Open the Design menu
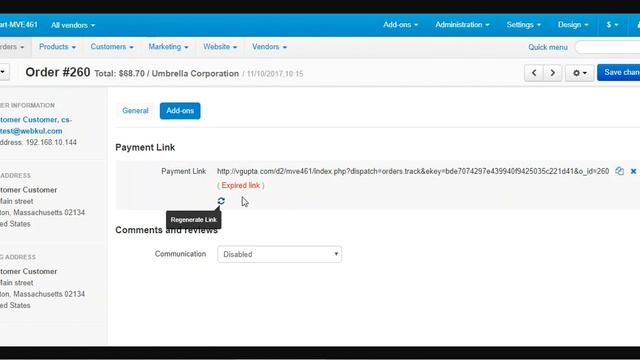Image resolution: width=640 pixels, height=360 pixels. click(573, 25)
